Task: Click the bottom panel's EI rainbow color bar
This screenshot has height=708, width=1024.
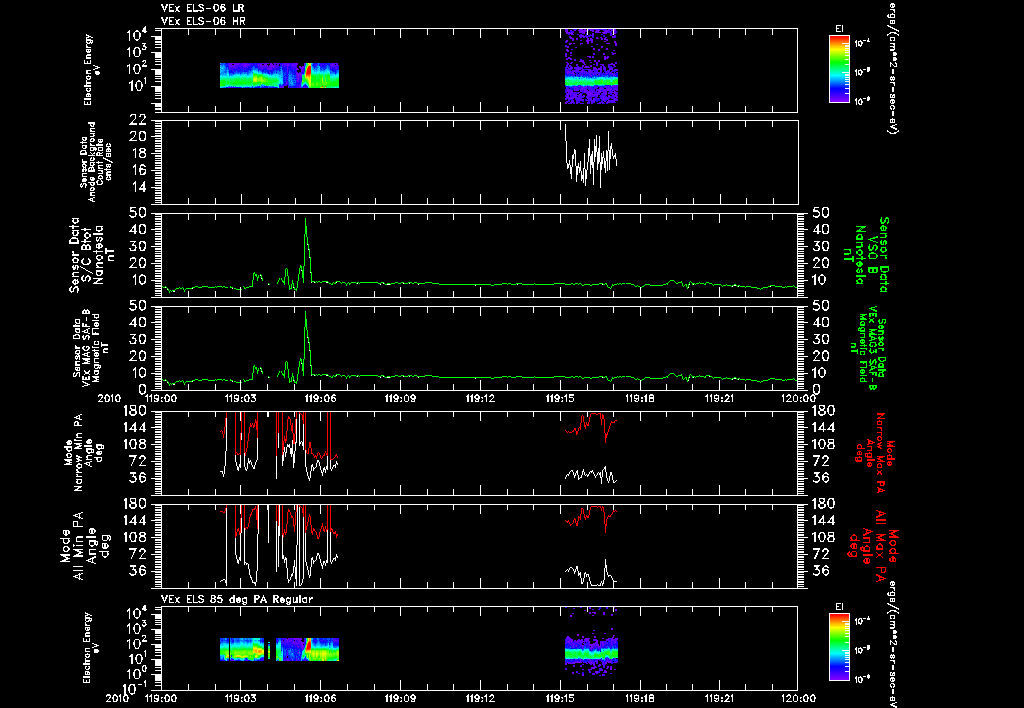Action: pos(839,649)
